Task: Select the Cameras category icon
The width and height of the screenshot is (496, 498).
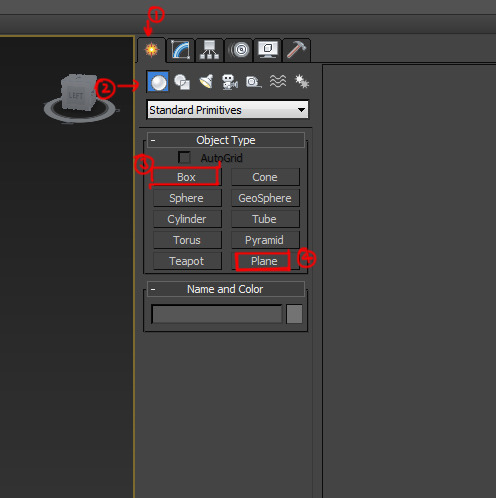Action: pos(230,82)
